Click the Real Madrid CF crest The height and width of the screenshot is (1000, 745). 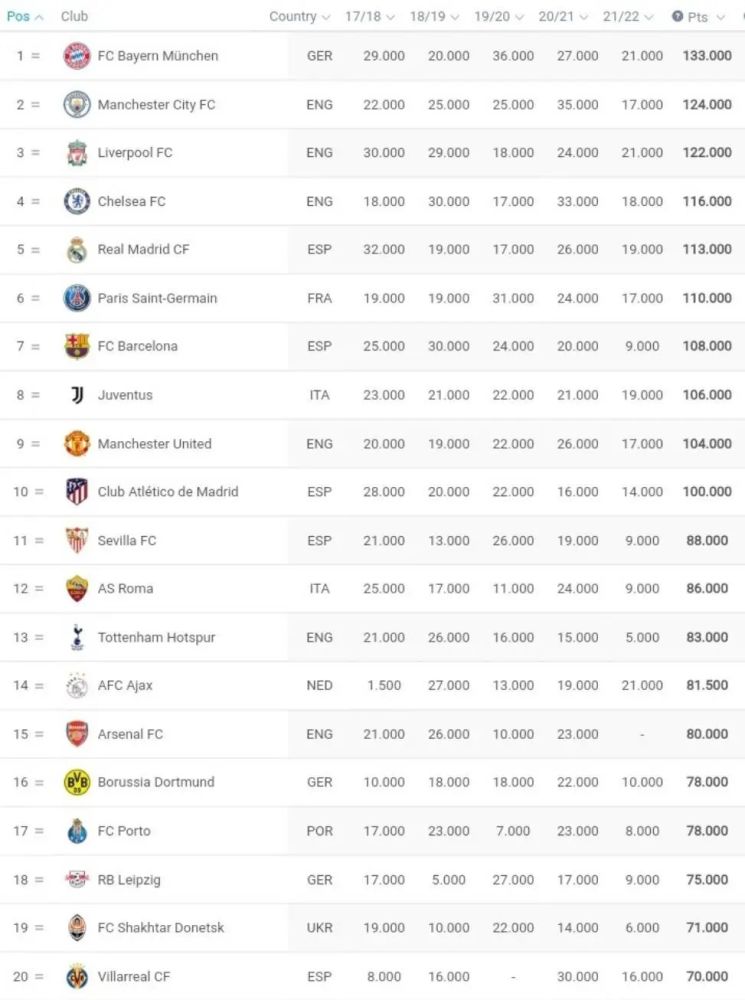[77, 250]
